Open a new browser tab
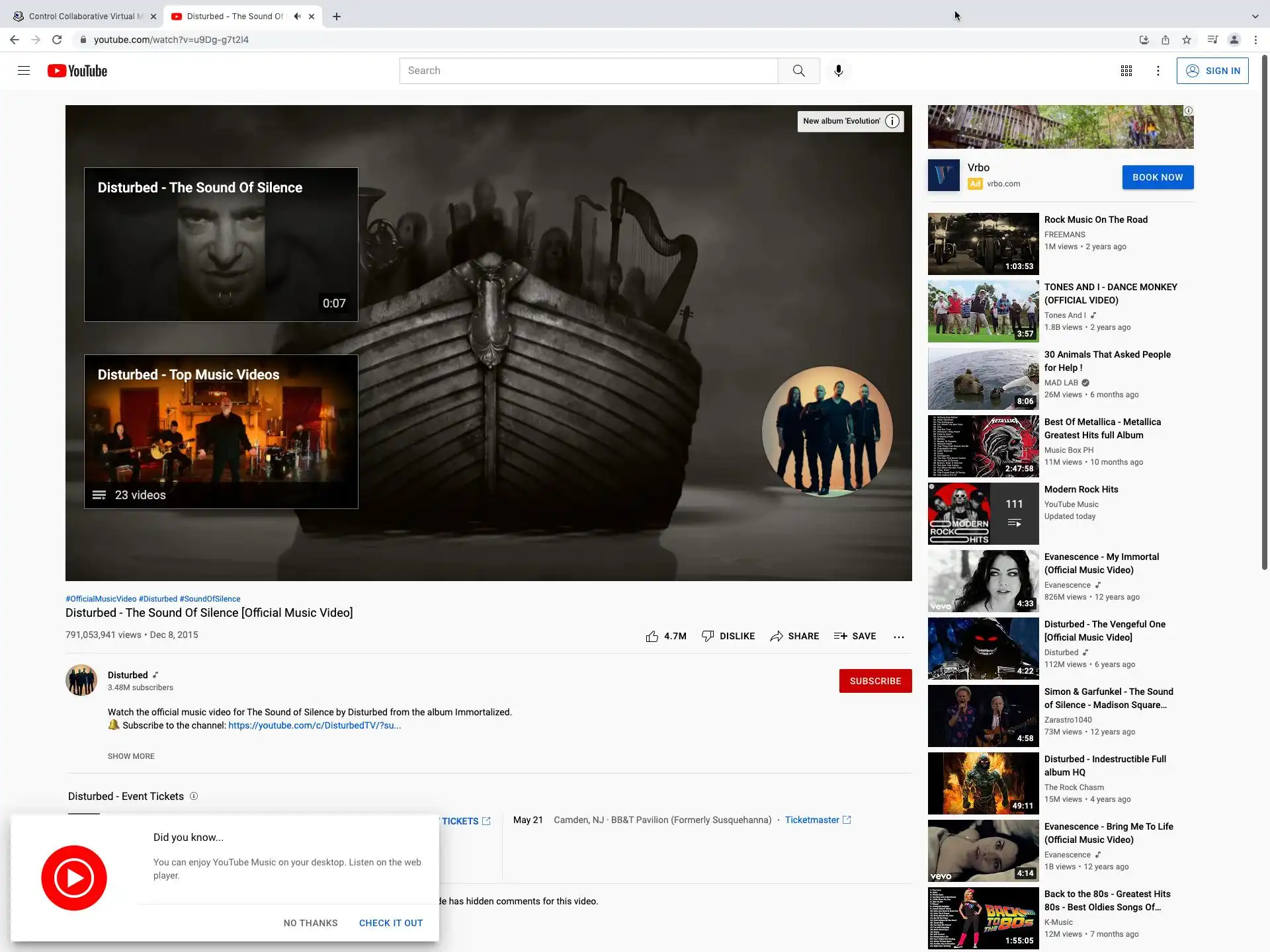Image resolution: width=1270 pixels, height=952 pixels. 337,17
